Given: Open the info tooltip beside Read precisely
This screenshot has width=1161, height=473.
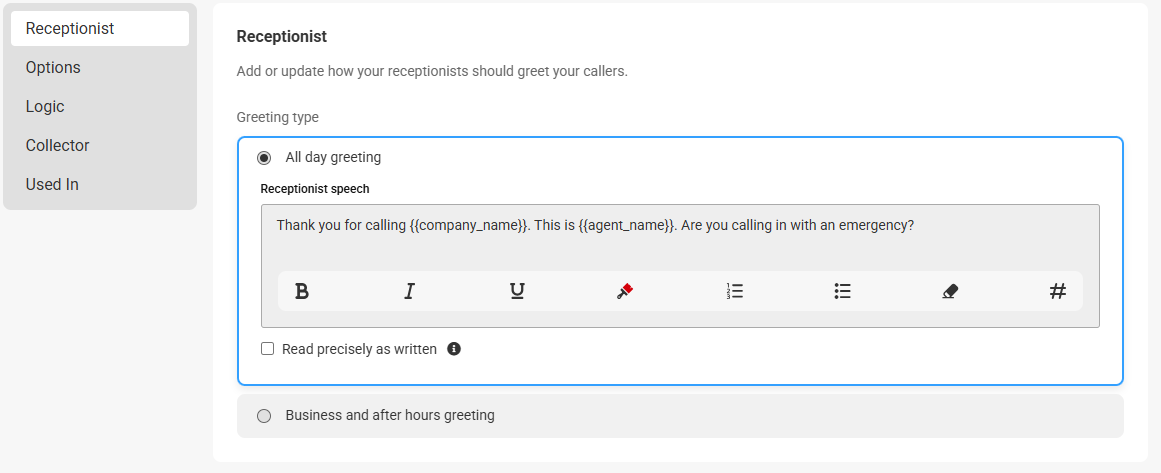Looking at the screenshot, I should [454, 349].
